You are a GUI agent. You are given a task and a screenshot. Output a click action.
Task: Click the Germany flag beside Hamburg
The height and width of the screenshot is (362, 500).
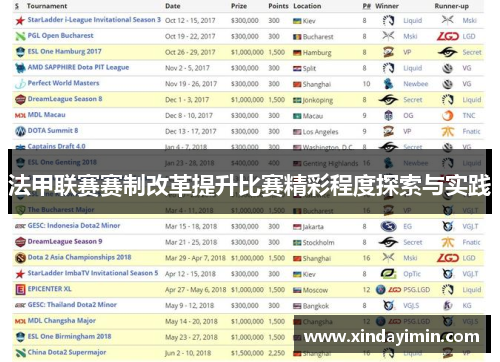(297, 53)
